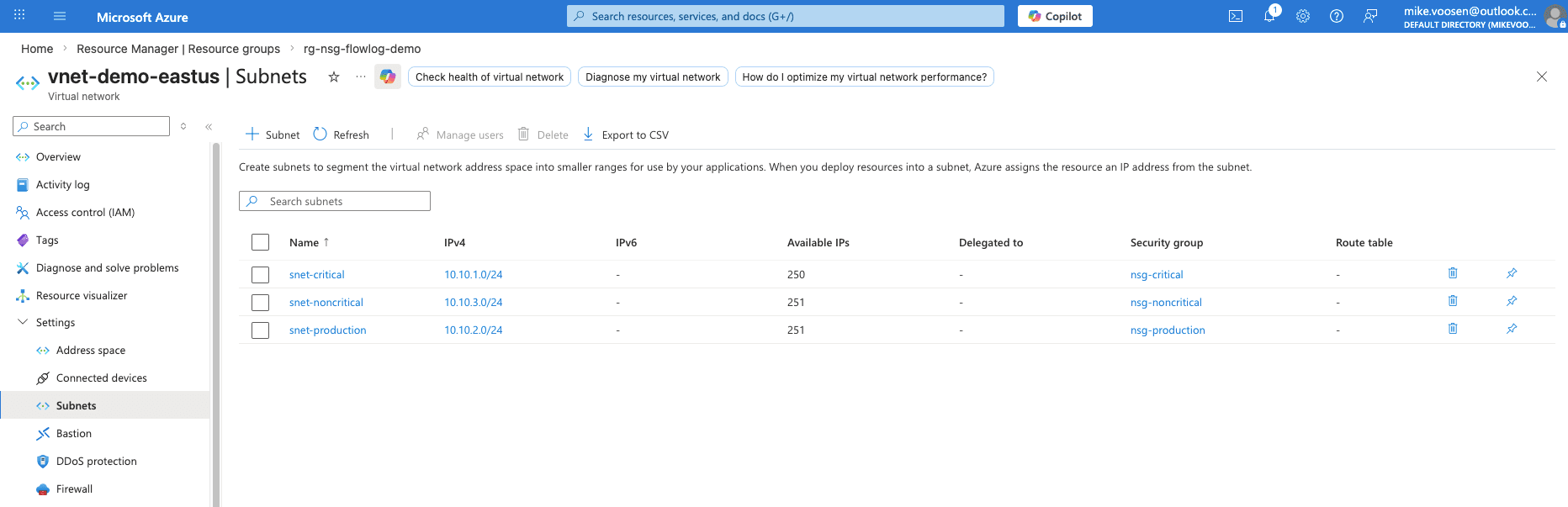Open the feedback icon

tap(1370, 16)
